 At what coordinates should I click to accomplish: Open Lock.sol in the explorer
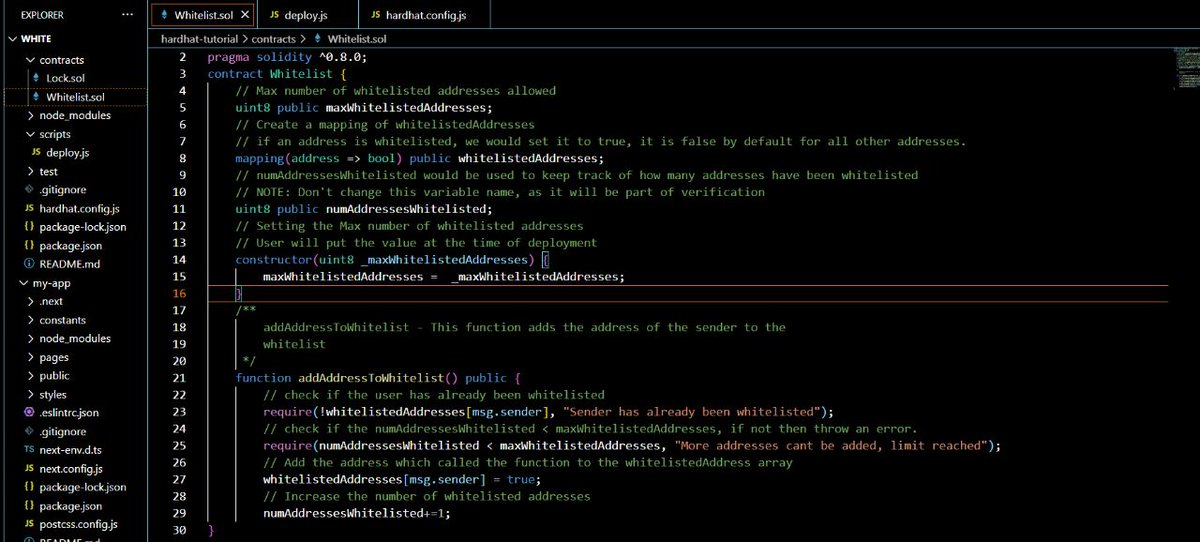click(x=65, y=78)
